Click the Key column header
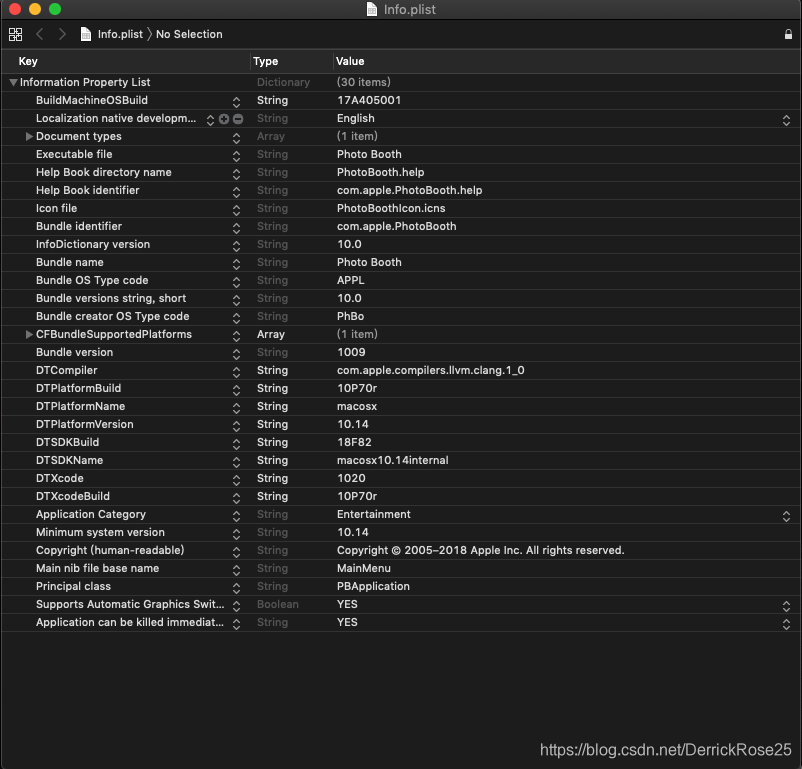802x769 pixels. tap(28, 61)
